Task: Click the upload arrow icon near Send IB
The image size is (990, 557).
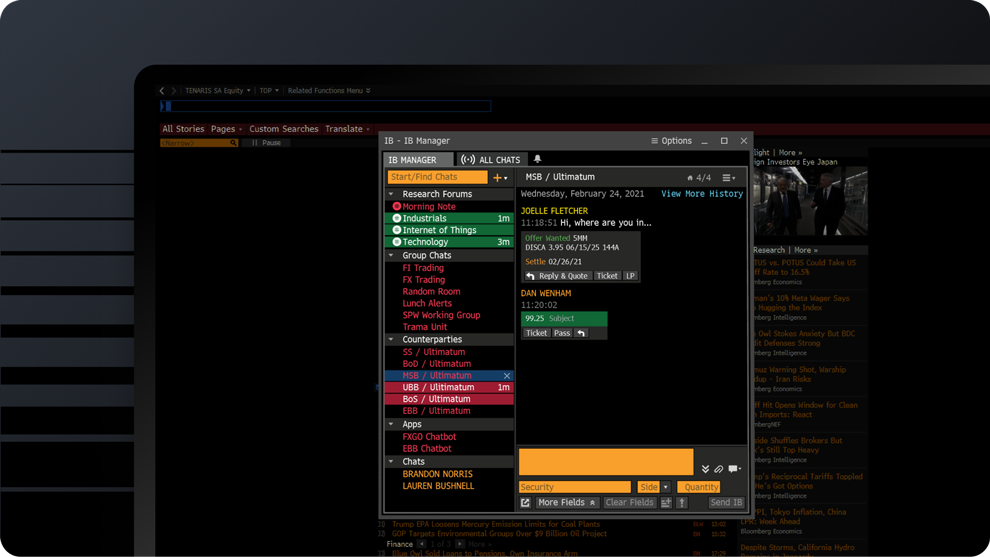Action: pos(682,503)
